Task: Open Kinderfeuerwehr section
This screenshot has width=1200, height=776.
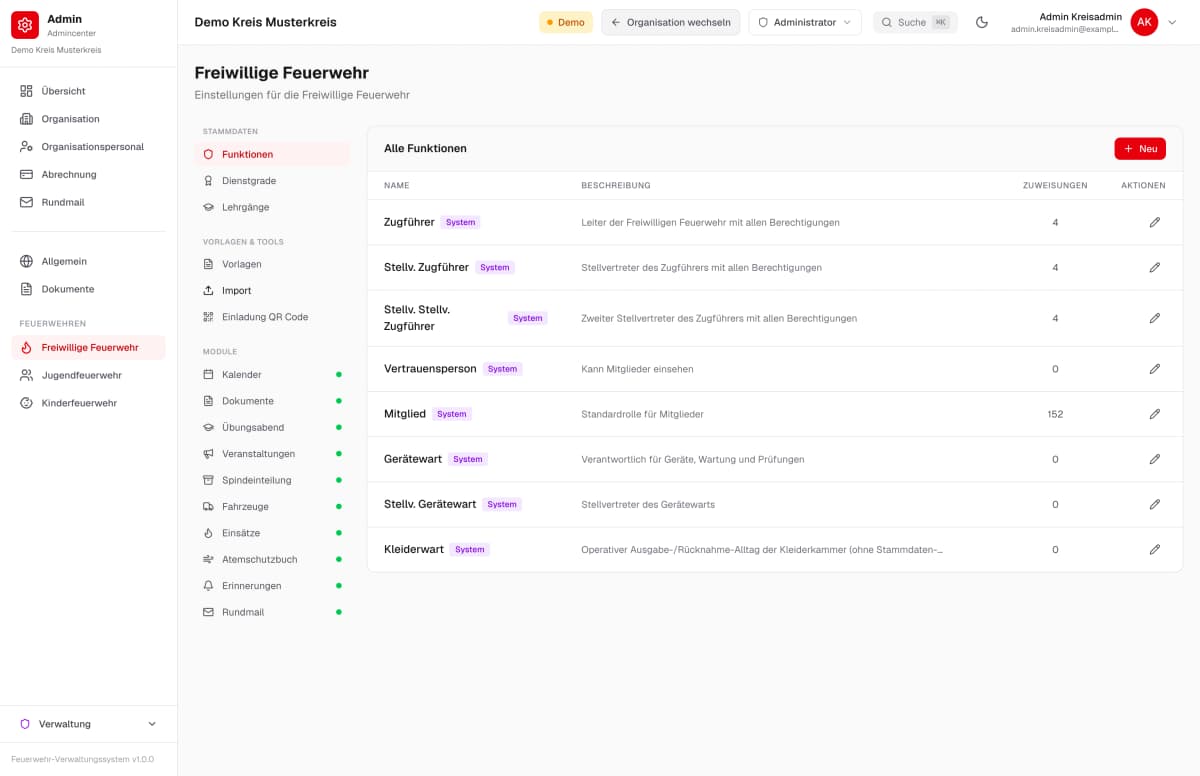Action: coord(88,403)
